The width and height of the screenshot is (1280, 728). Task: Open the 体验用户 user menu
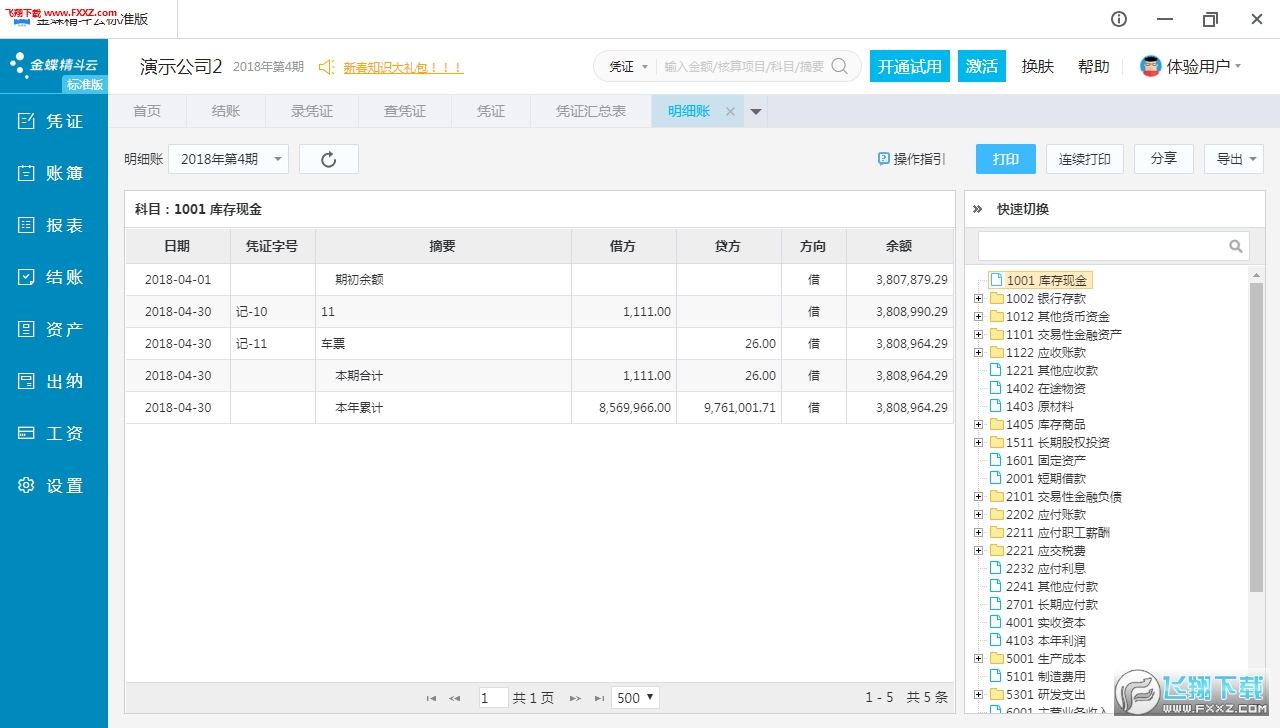point(1203,66)
